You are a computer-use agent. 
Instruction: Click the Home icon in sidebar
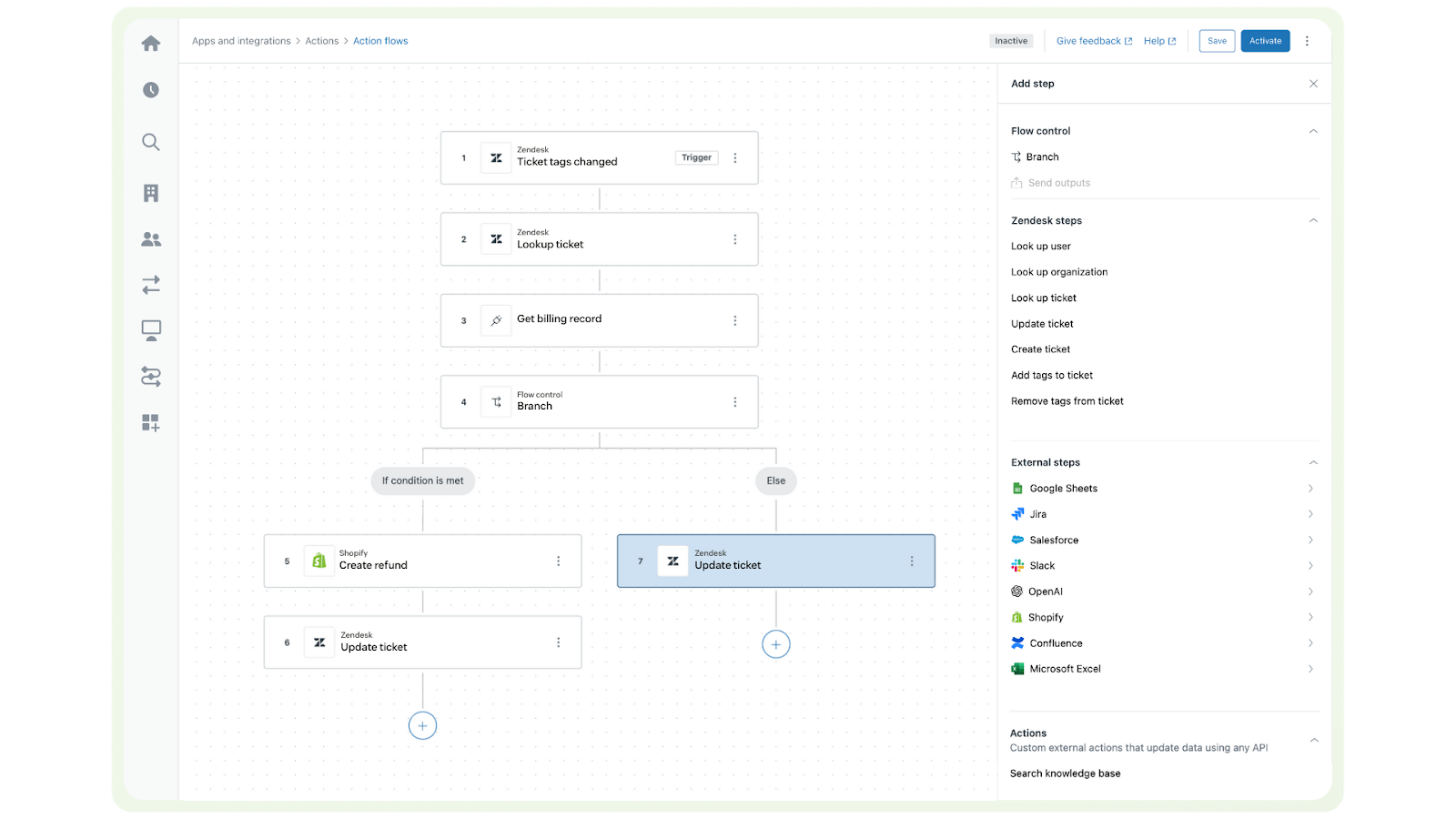pyautogui.click(x=151, y=44)
